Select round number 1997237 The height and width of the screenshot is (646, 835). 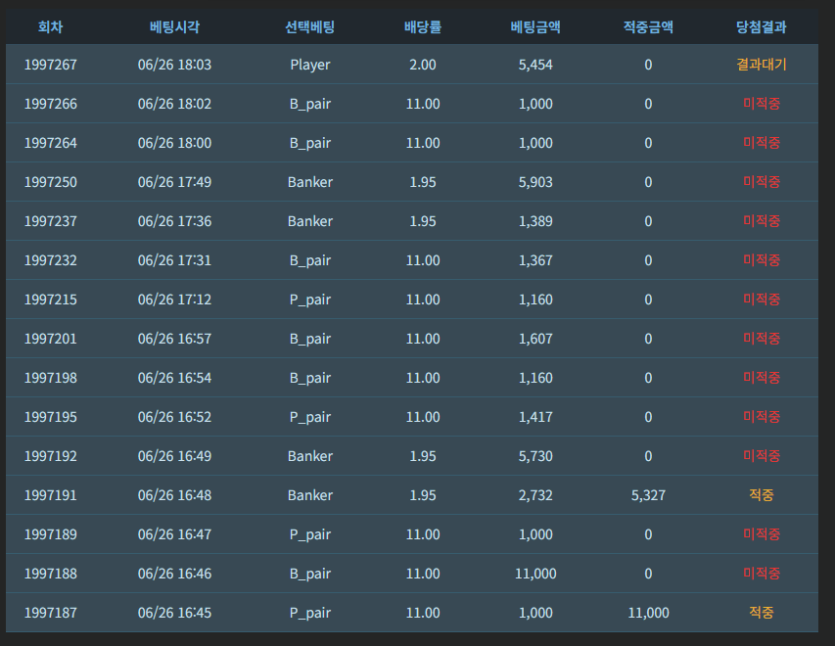tap(51, 221)
